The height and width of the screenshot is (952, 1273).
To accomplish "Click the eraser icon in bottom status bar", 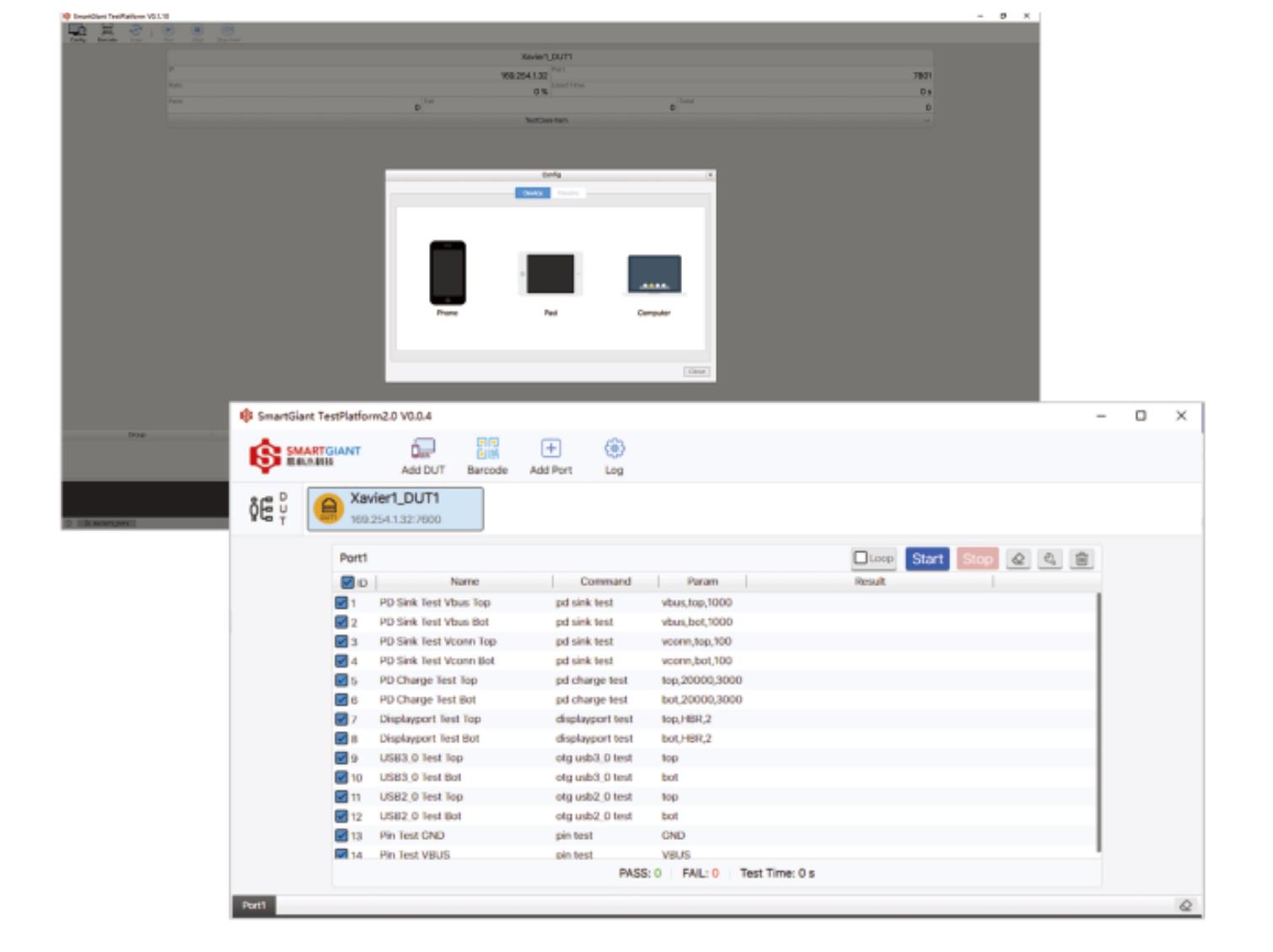I will [x=1185, y=905].
